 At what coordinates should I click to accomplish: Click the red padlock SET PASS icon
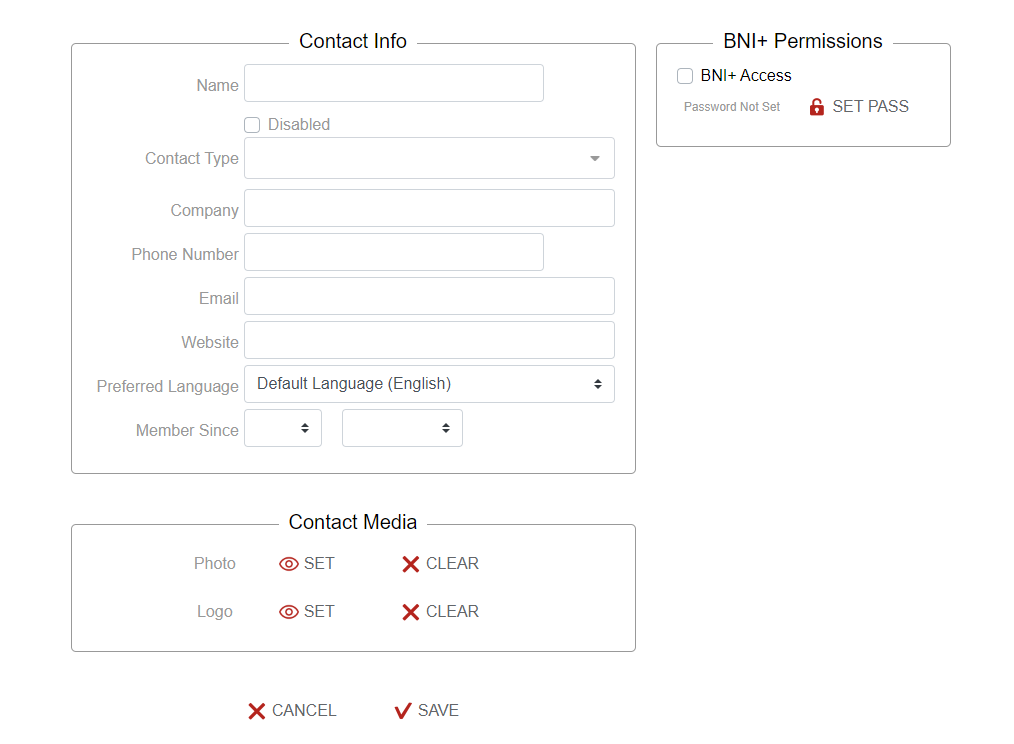point(817,107)
